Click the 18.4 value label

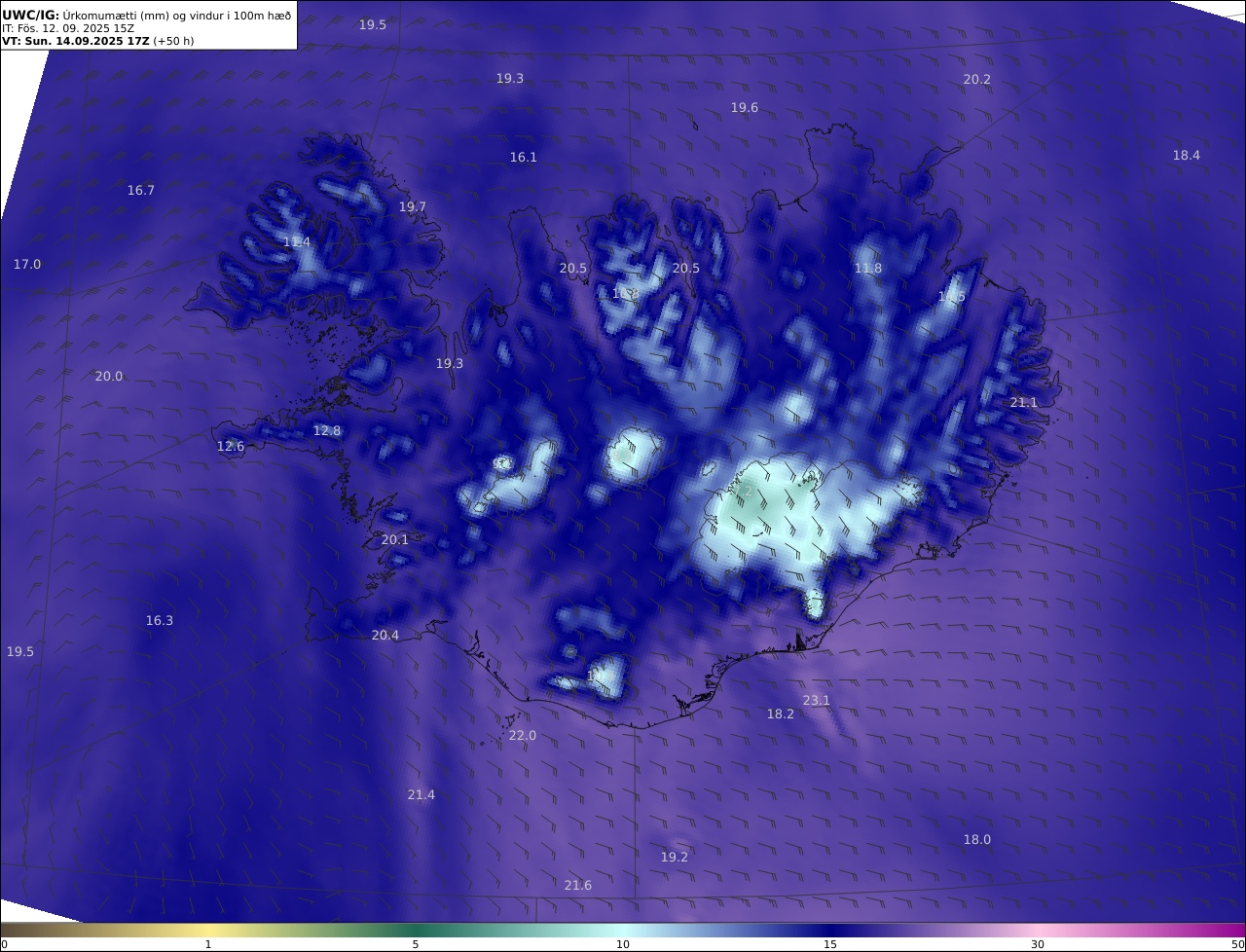click(1186, 156)
